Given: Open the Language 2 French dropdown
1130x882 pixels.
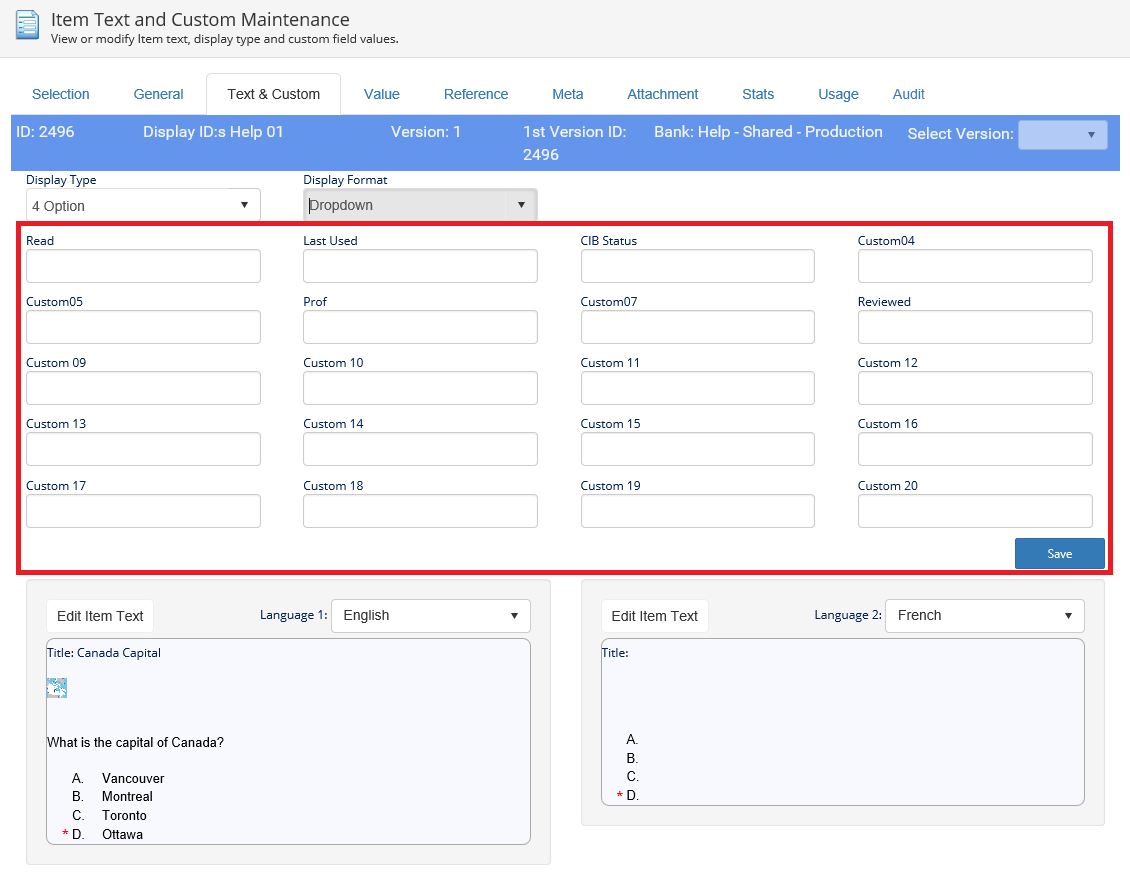Looking at the screenshot, I should coord(984,616).
